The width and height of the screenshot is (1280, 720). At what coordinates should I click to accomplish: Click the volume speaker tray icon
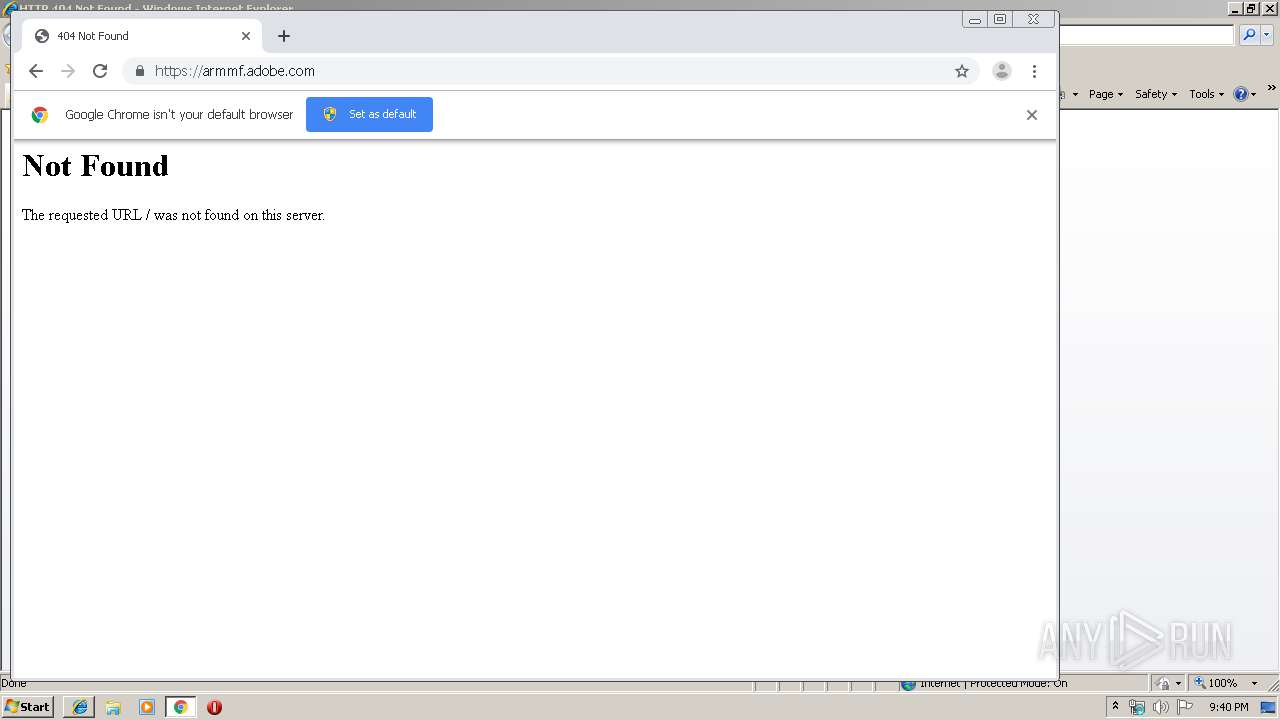tap(1160, 707)
